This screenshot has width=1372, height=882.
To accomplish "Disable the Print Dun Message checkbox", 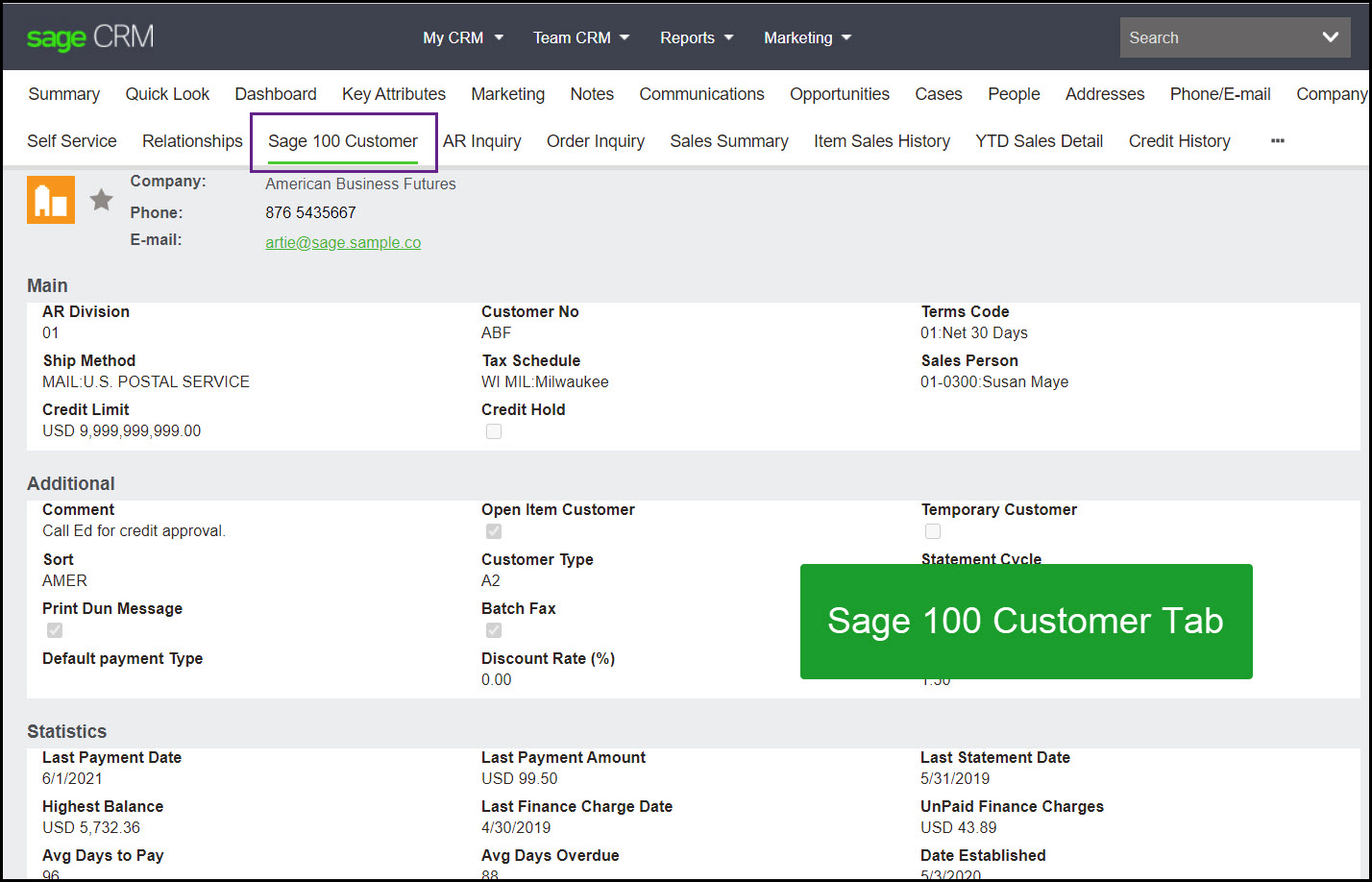I will (55, 629).
